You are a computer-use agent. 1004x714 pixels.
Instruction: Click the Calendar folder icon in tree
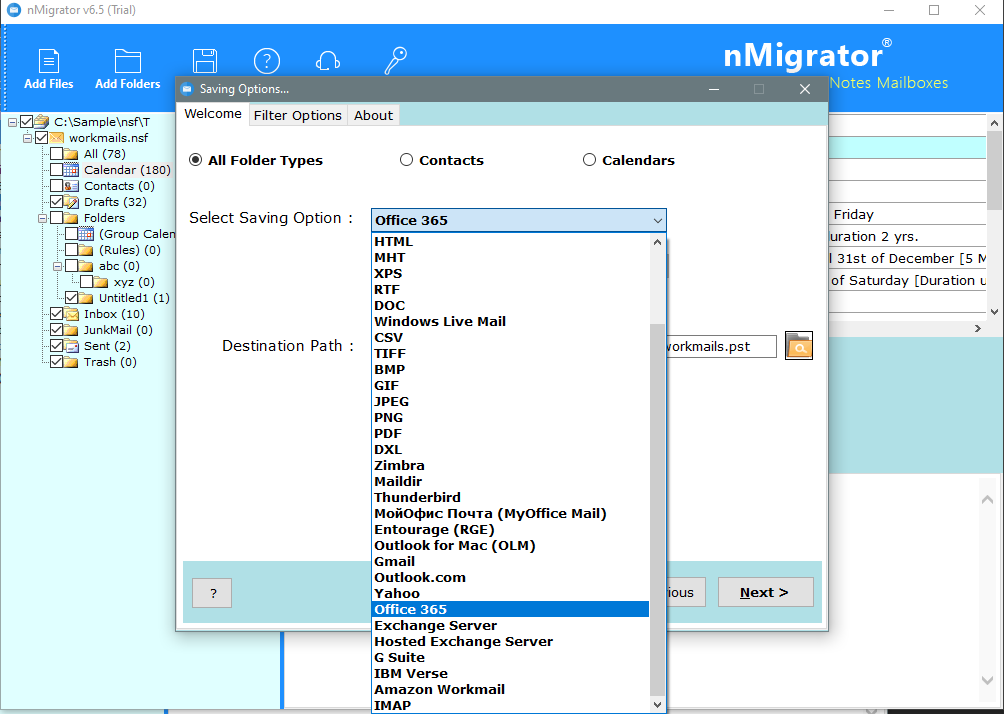click(71, 170)
